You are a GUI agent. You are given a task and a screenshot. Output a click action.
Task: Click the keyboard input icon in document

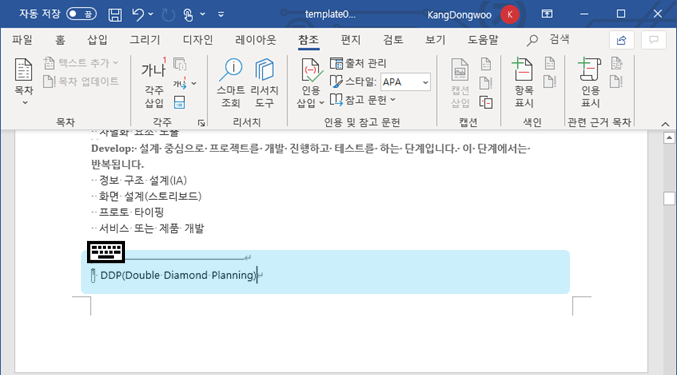click(x=106, y=252)
